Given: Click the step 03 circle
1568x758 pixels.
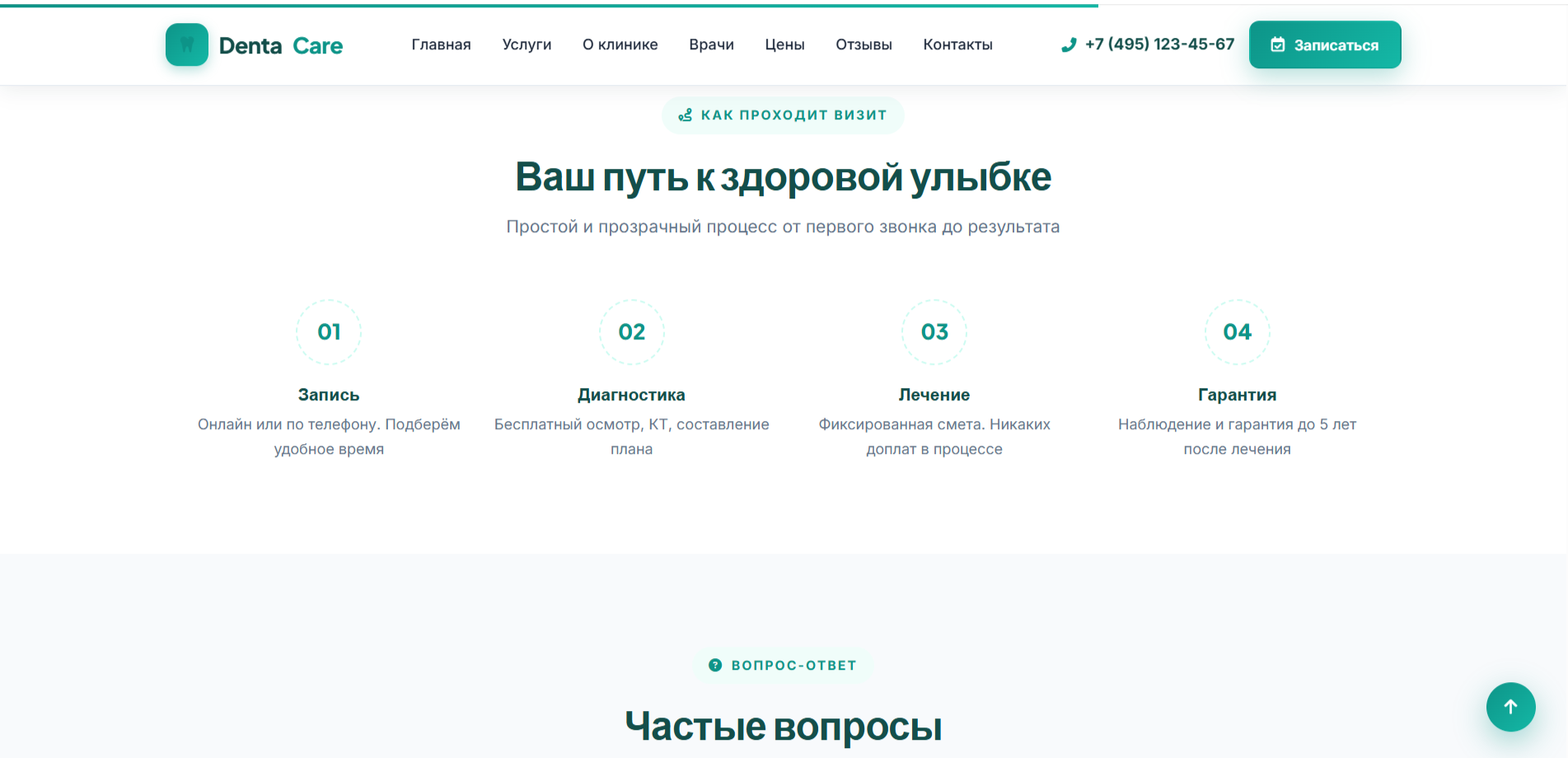Looking at the screenshot, I should tap(934, 332).
